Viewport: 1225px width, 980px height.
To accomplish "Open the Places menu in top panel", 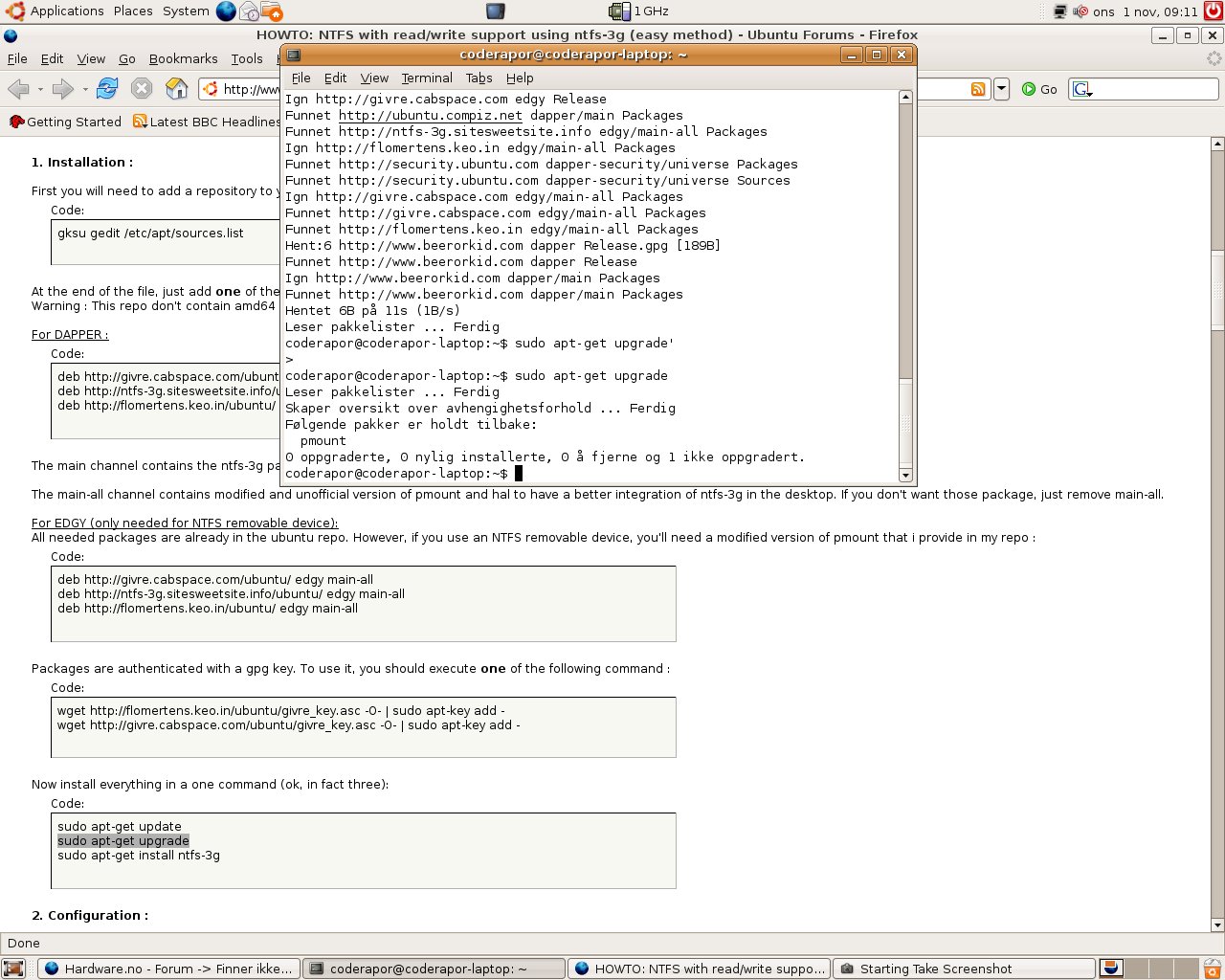I will point(133,11).
